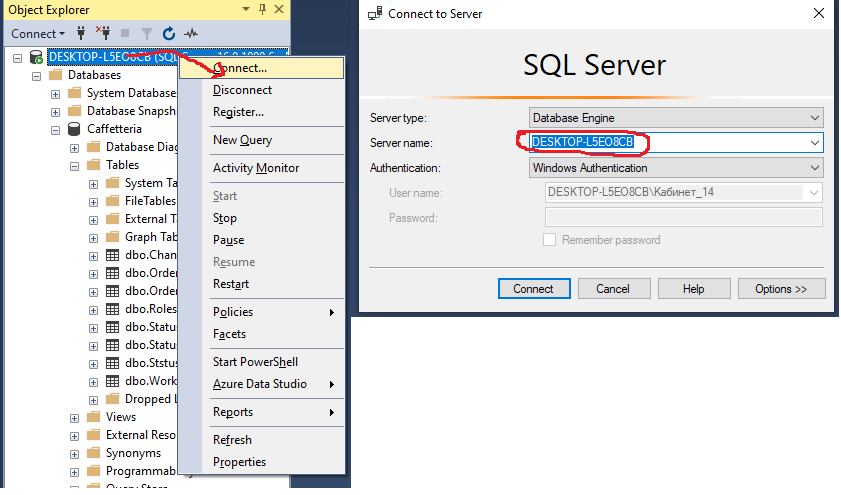This screenshot has height=495, width=841.
Task: Click the dbo.Chan table icon
Action: (x=112, y=255)
